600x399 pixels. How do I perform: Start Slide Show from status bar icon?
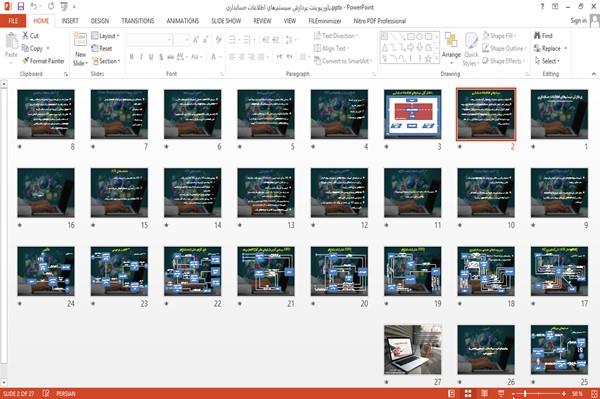coord(501,394)
